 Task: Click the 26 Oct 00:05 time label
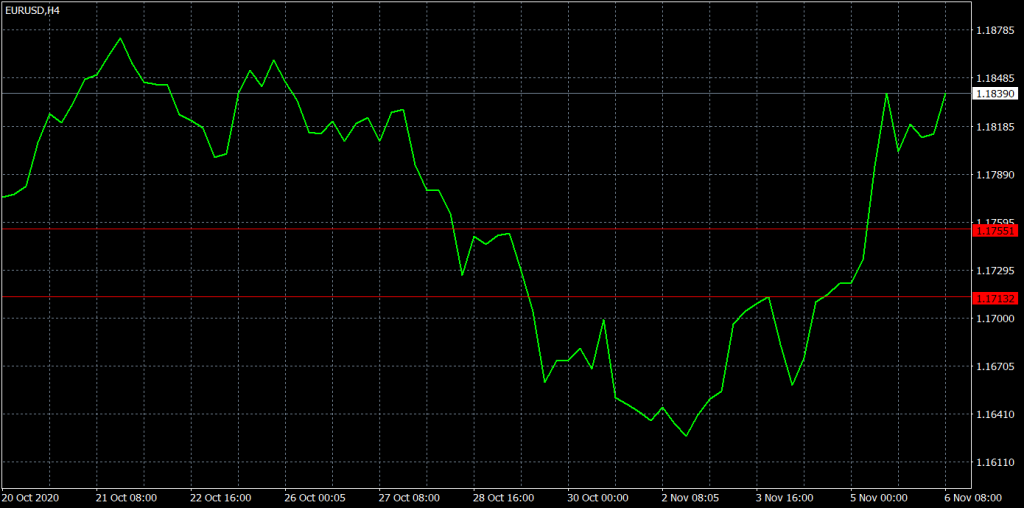coord(315,498)
